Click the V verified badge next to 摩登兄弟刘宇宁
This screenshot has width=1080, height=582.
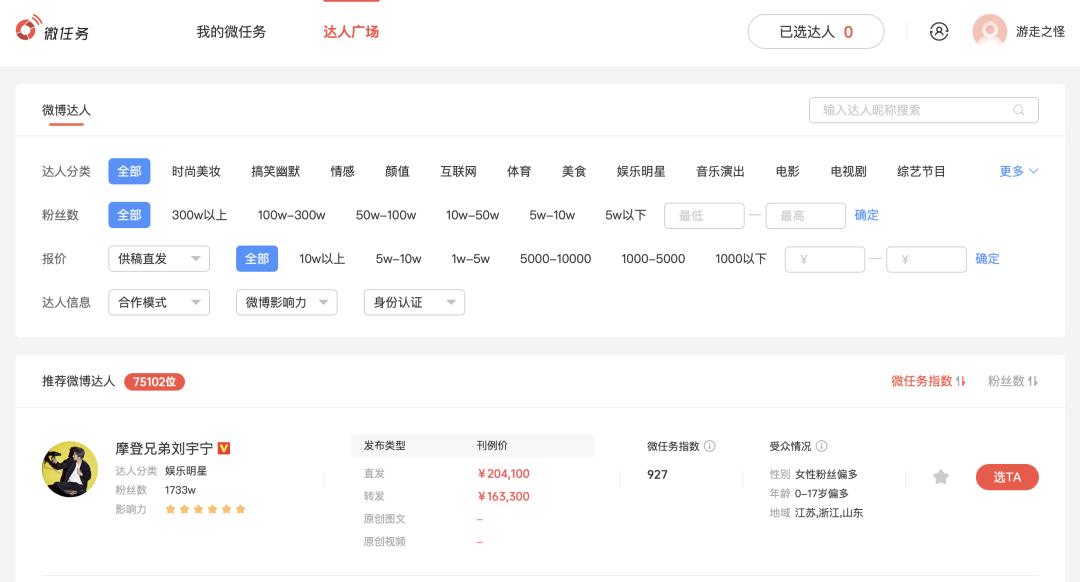(x=222, y=448)
